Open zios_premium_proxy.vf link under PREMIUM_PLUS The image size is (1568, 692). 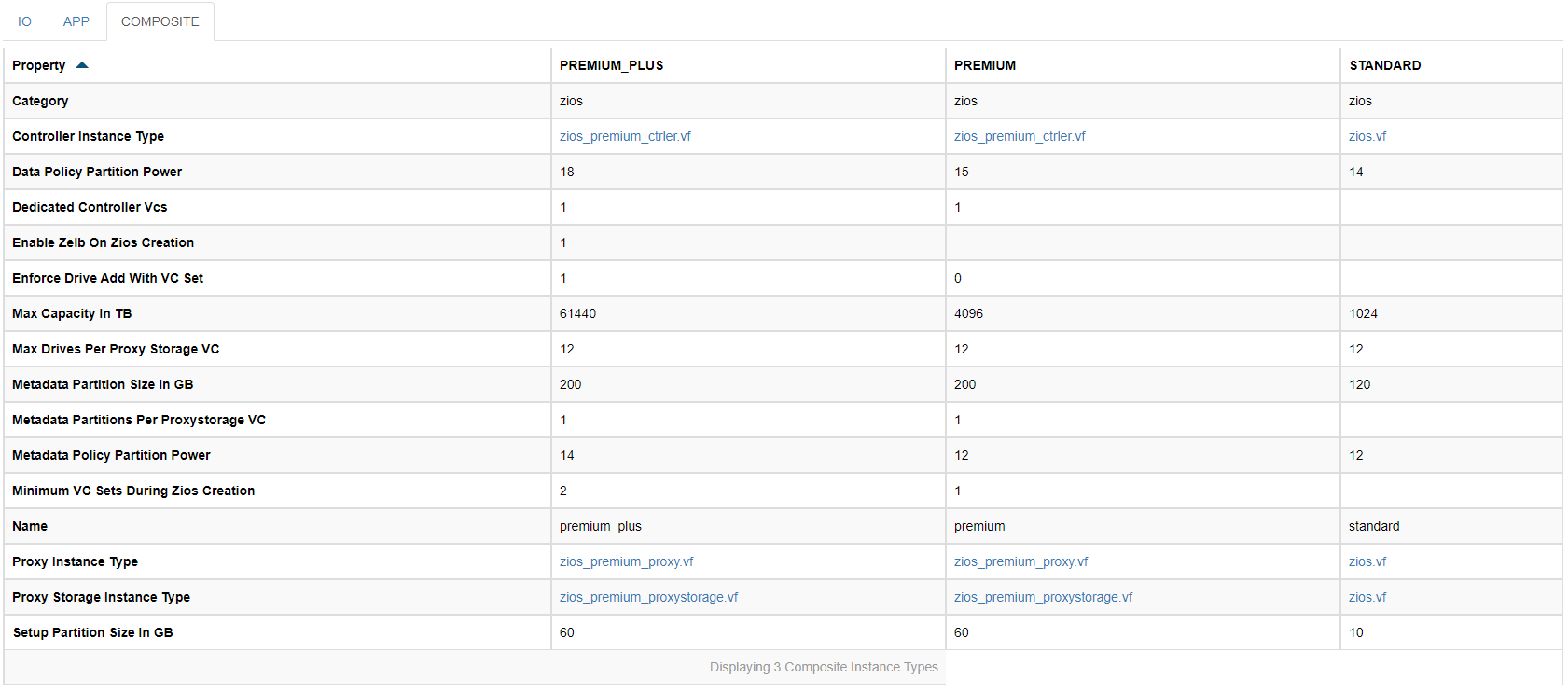626,561
